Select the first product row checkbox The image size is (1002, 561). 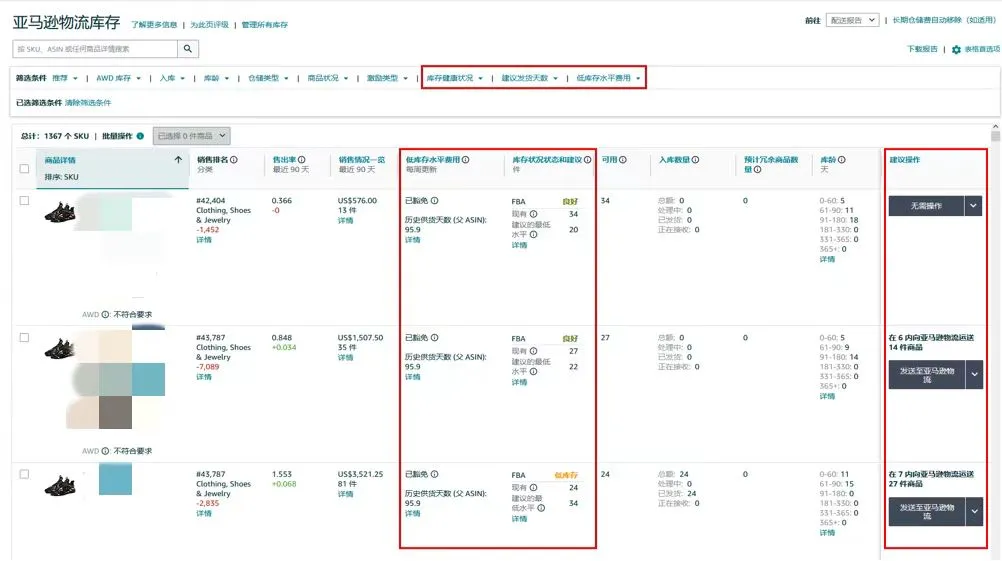pos(25,201)
